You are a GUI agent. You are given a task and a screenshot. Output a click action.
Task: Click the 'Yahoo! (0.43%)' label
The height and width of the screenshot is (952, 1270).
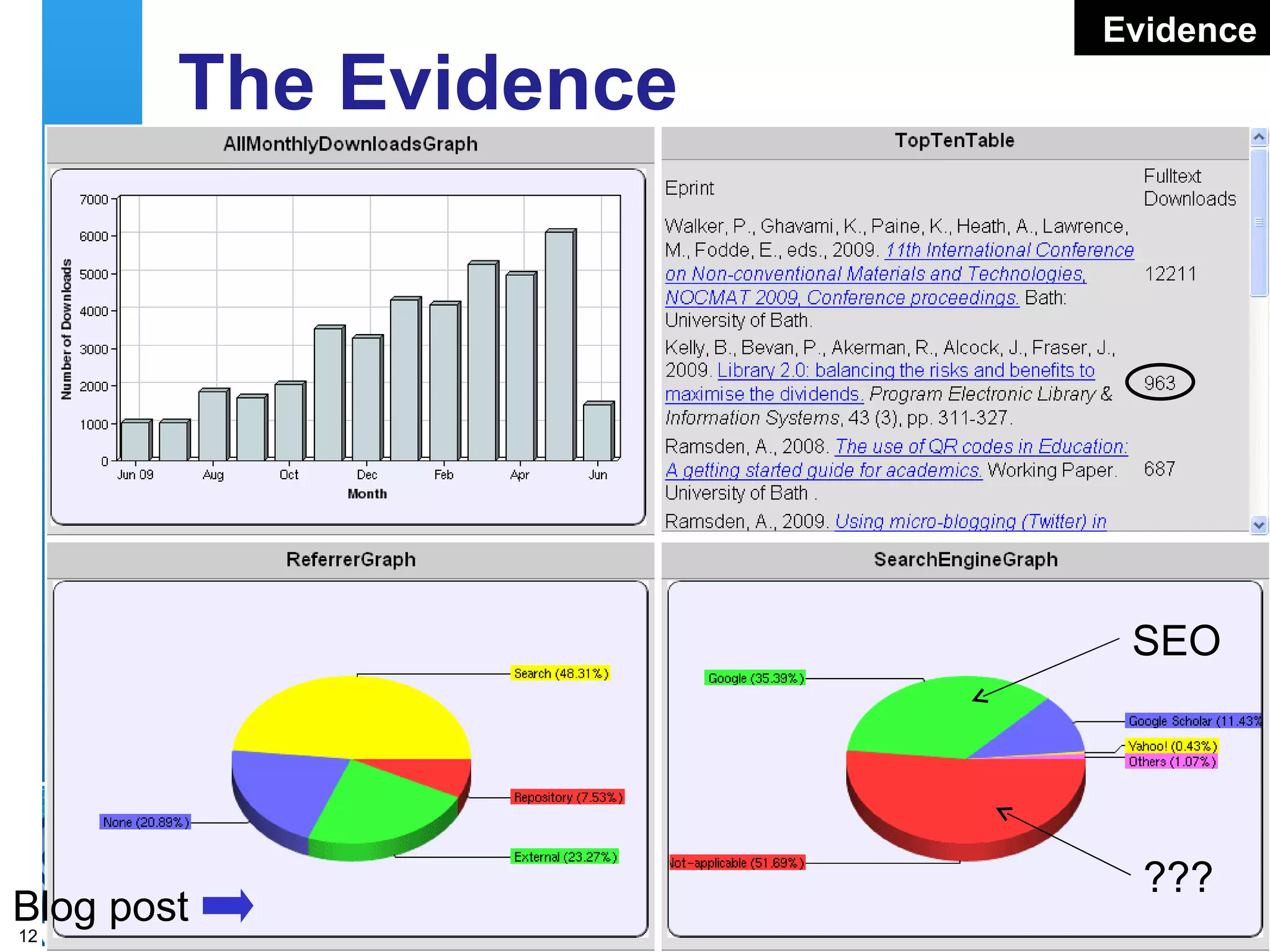[1172, 746]
